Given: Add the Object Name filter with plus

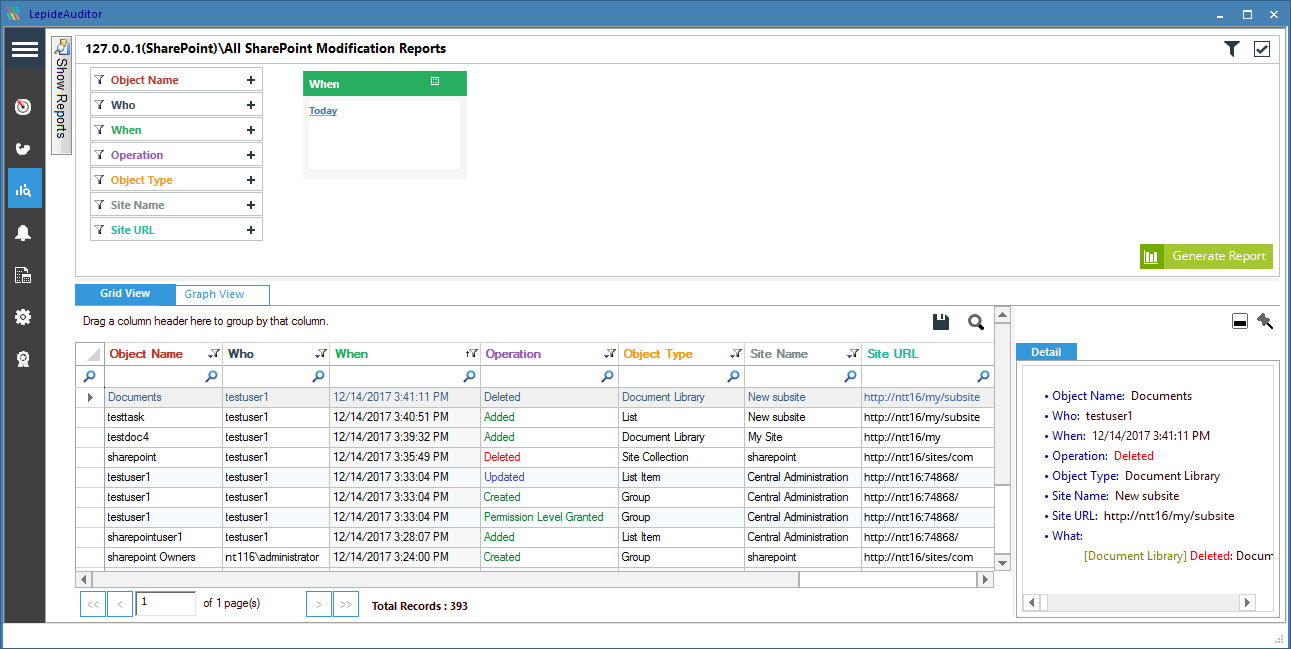Looking at the screenshot, I should pyautogui.click(x=251, y=80).
